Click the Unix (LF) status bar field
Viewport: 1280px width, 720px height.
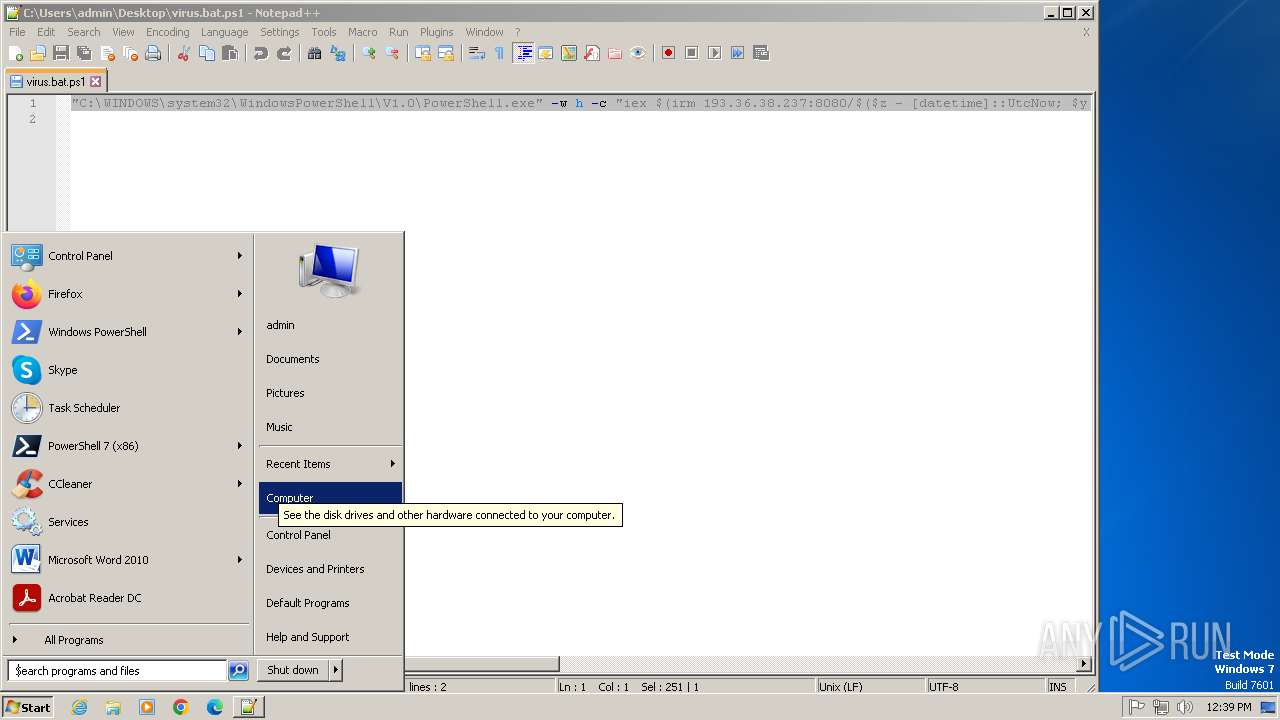coord(869,687)
